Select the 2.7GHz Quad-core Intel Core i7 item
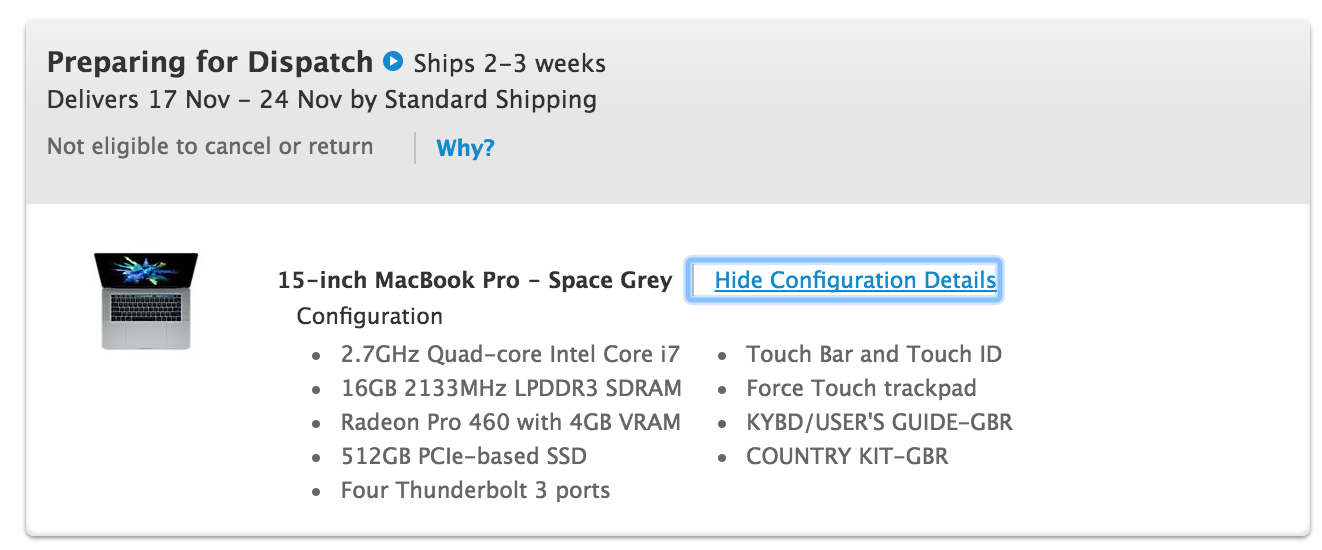This screenshot has height=550, width=1322. click(510, 354)
